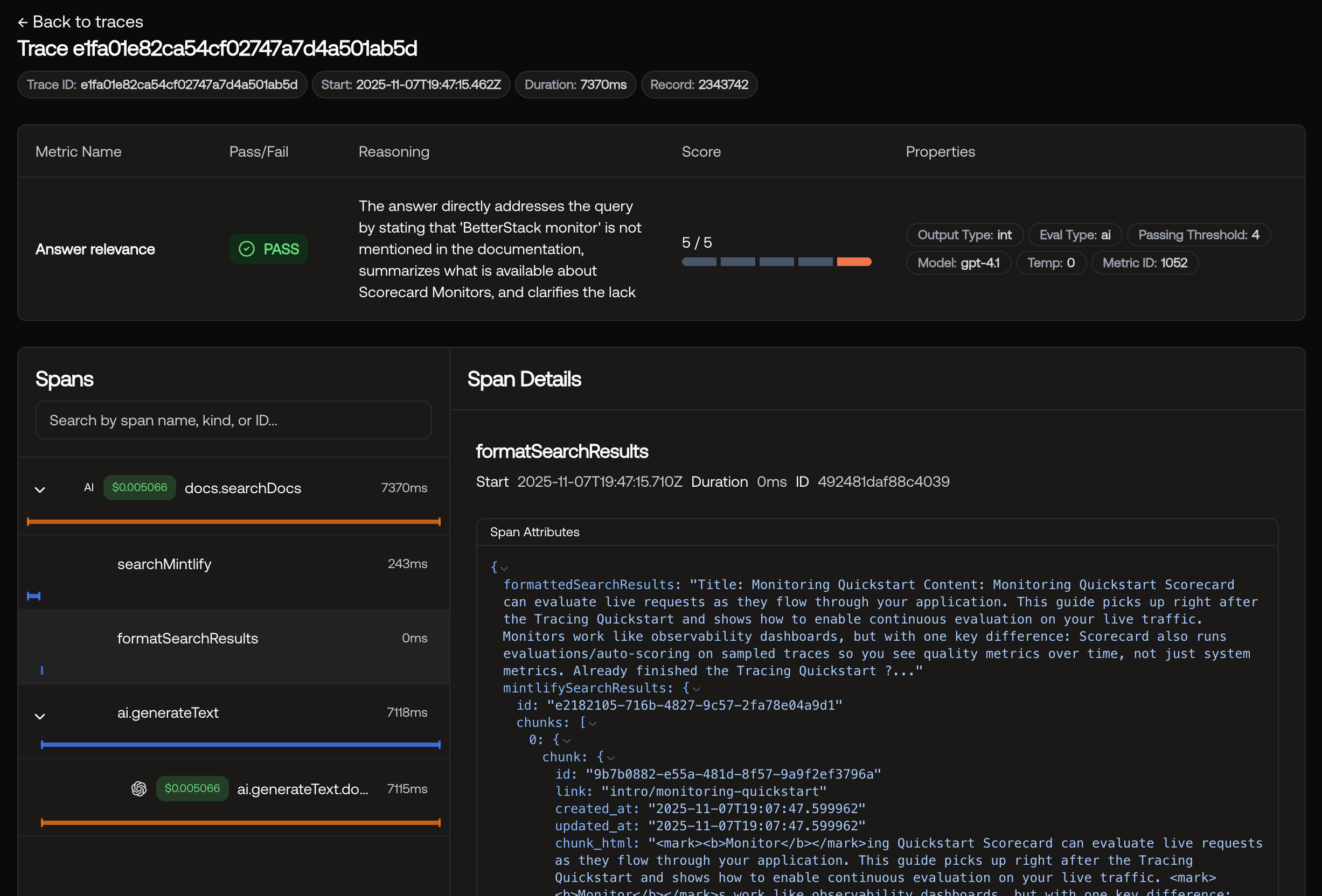Click the AI kind label on docs.searchDocs
The height and width of the screenshot is (896, 1322).
(89, 488)
